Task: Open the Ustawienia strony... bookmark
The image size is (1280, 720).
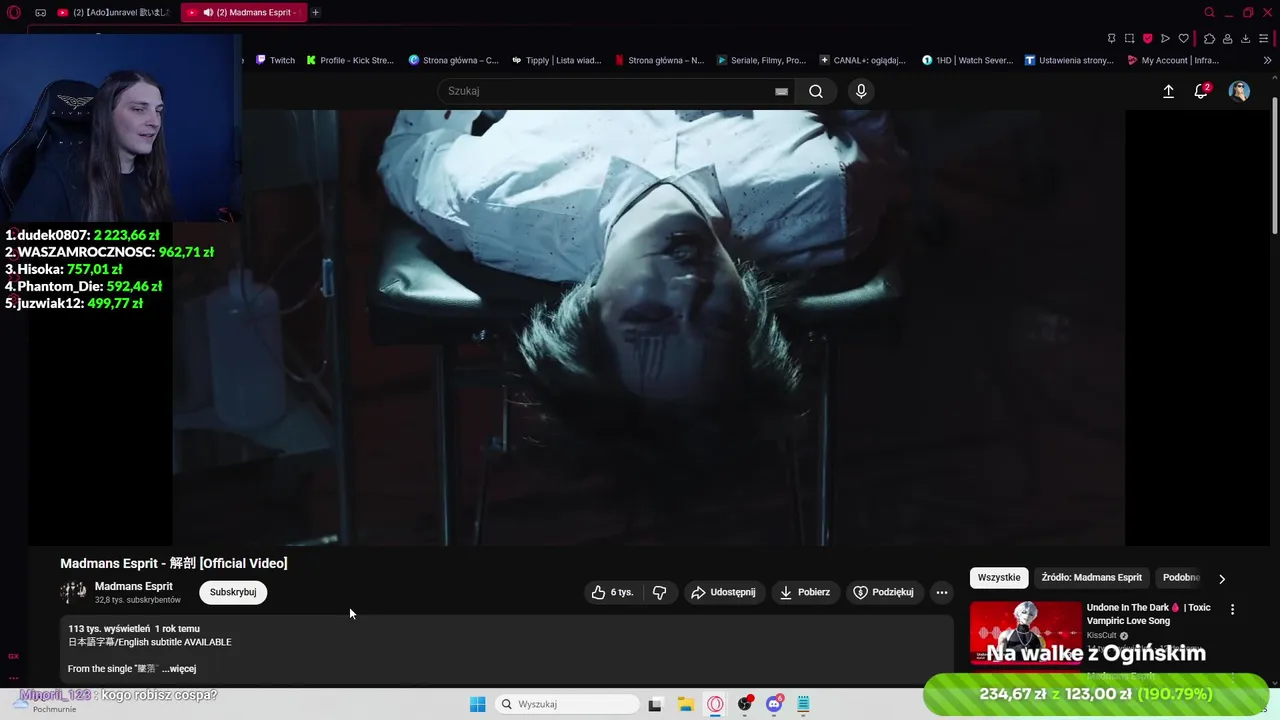Action: 1069,60
